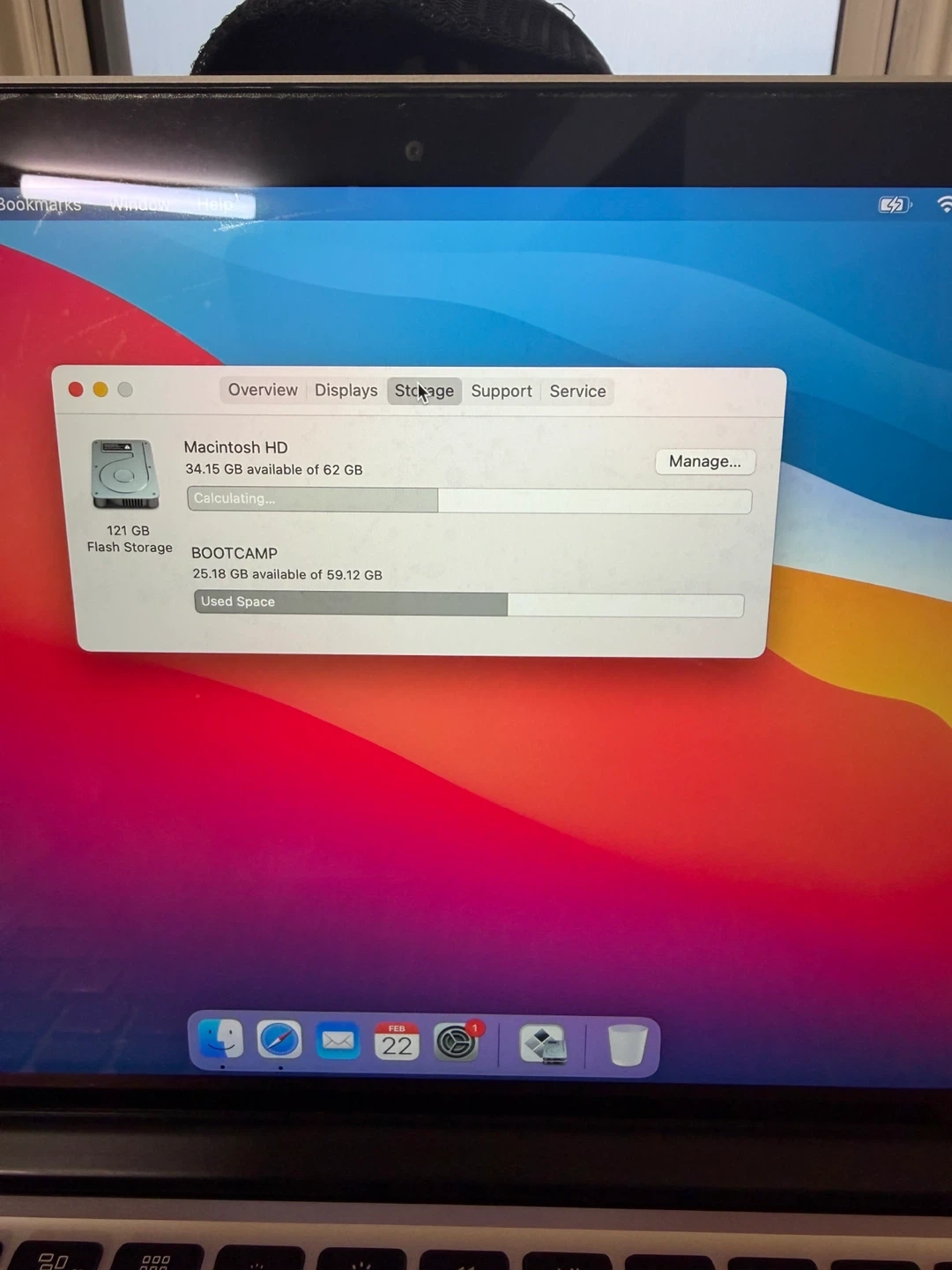Screen dimensions: 952x1270
Task: Go to the Support tab
Action: 501,391
